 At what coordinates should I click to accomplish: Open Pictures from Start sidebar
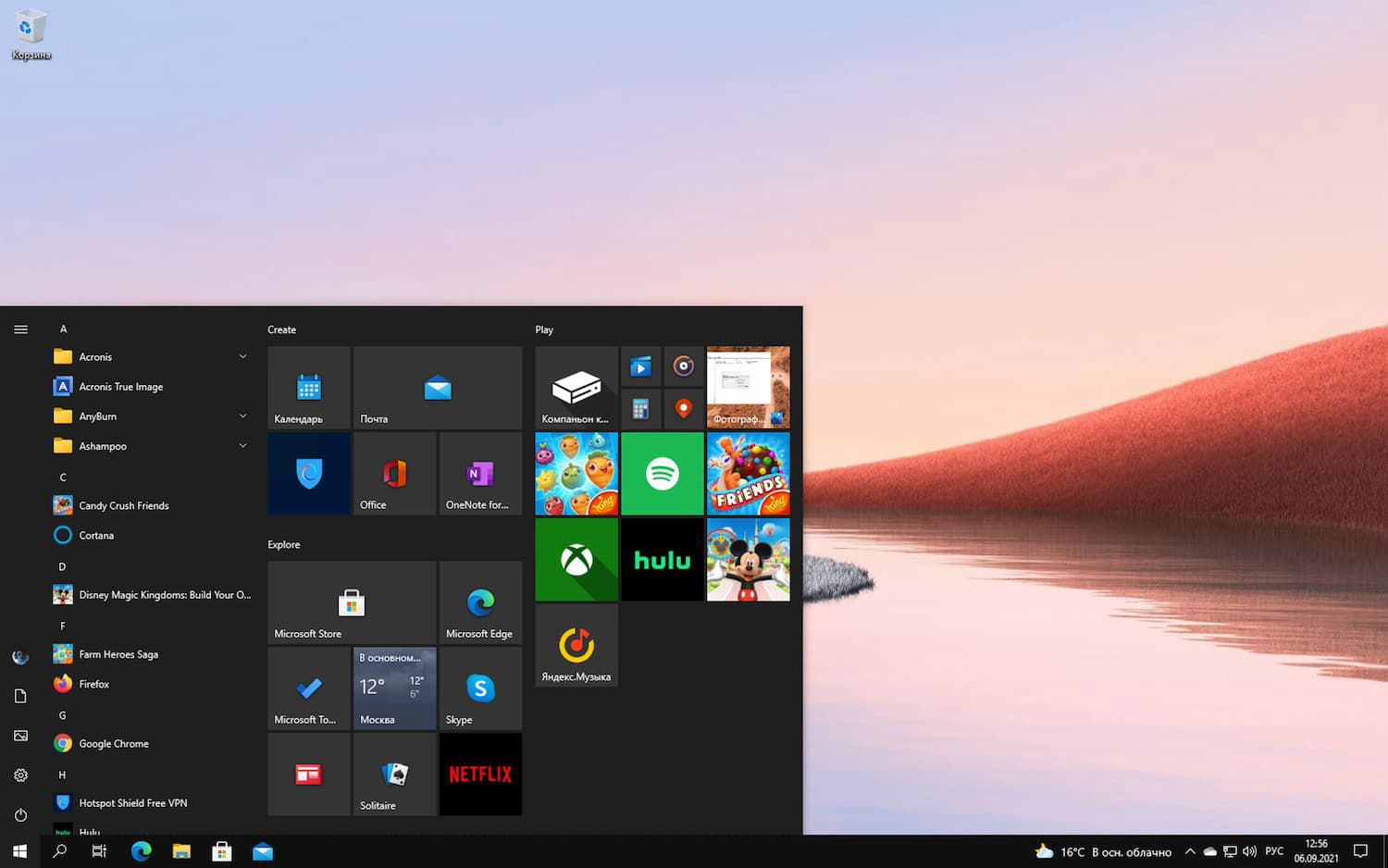[x=20, y=736]
